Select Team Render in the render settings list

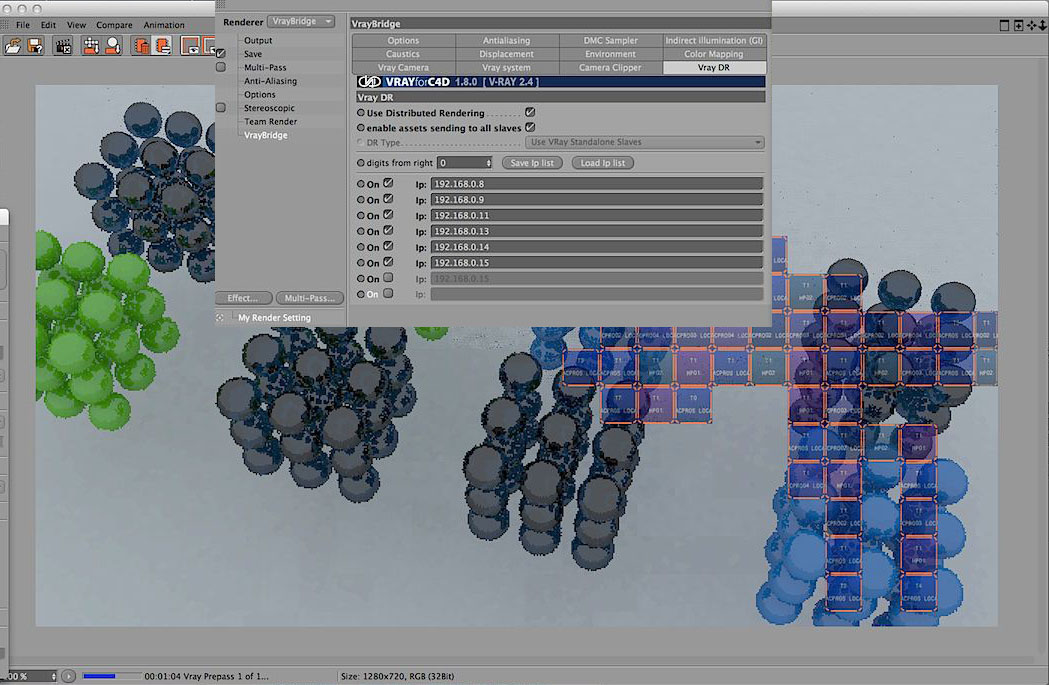point(270,122)
